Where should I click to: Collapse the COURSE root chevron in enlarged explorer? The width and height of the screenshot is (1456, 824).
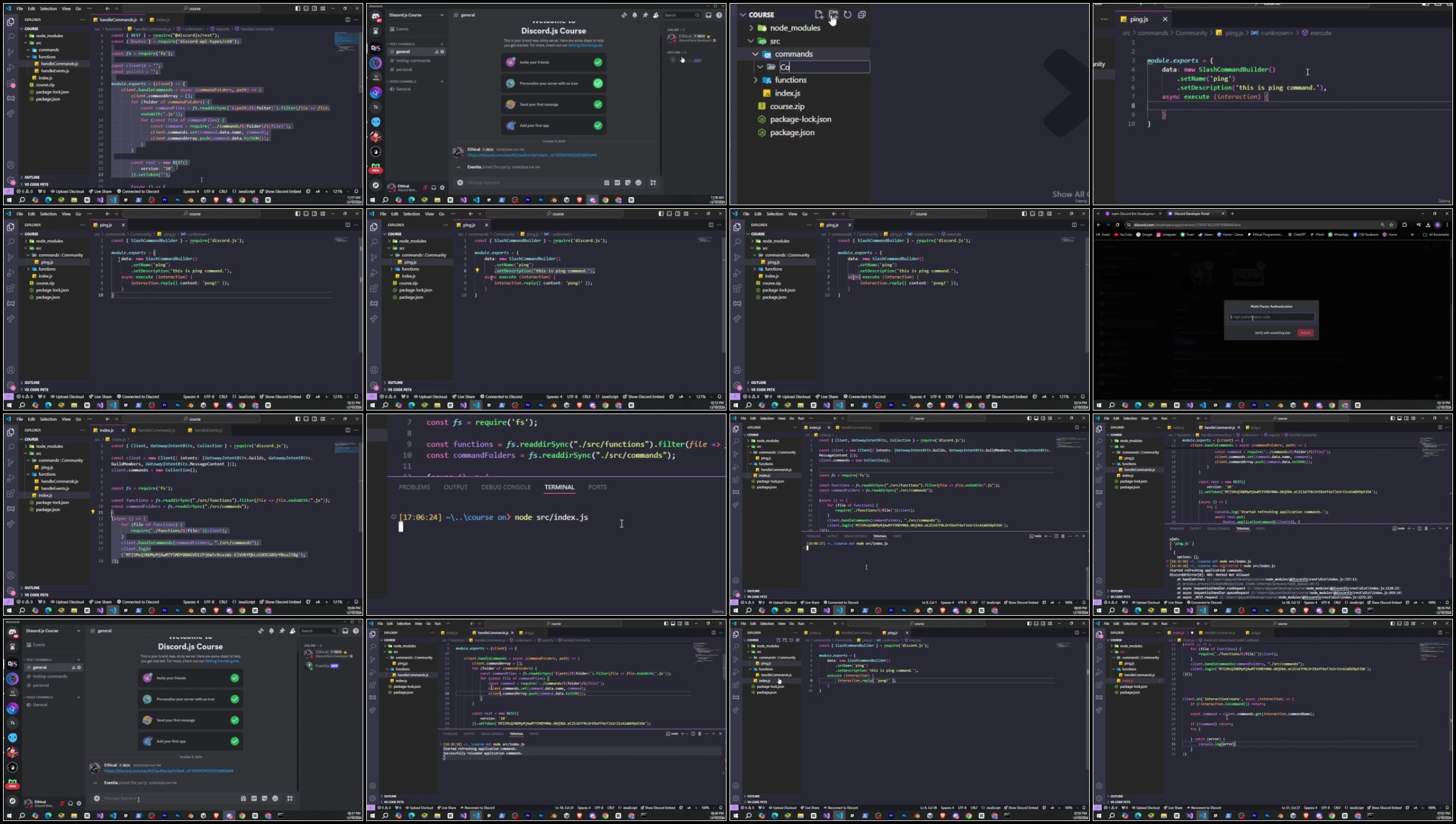(x=743, y=14)
